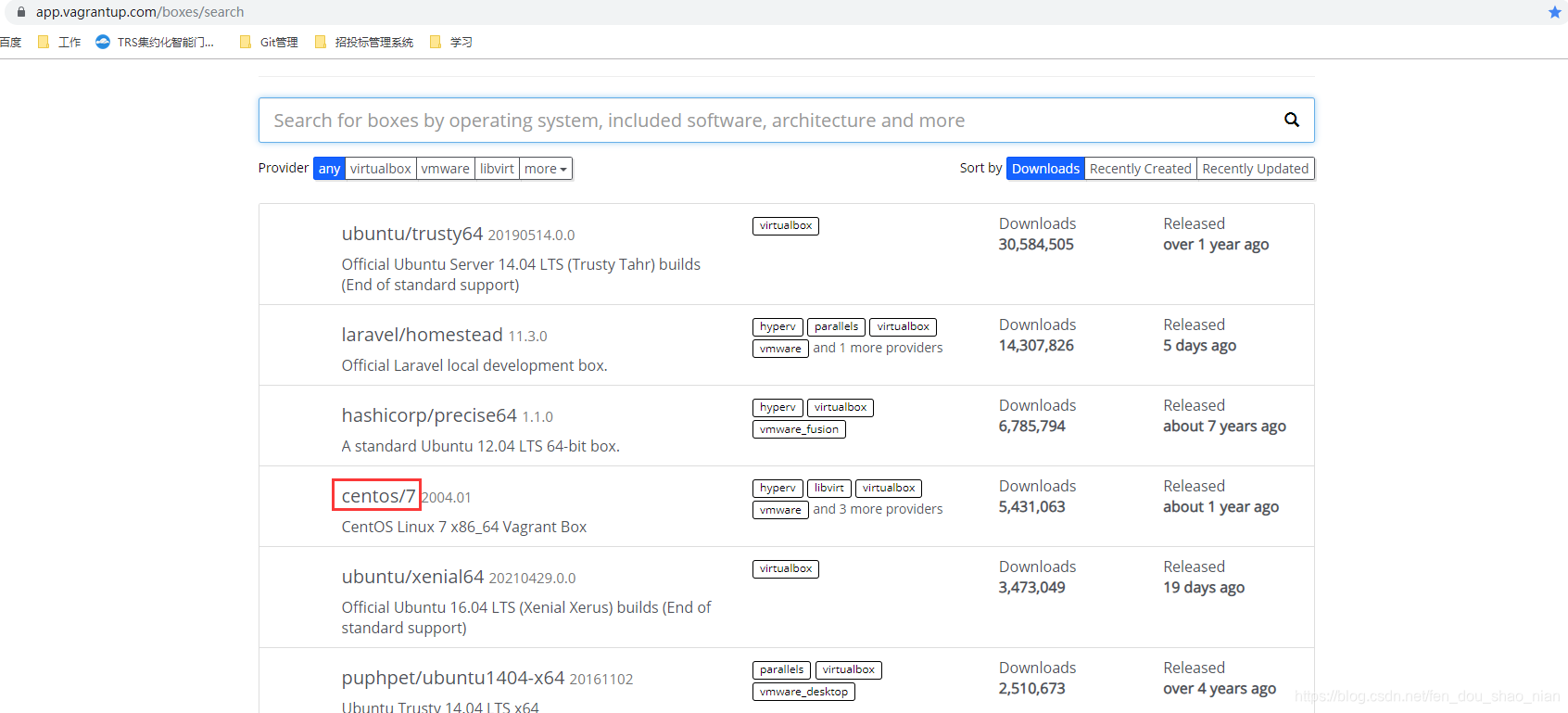Screen dimensions: 1568x713
Task: Open the ubuntu/xenial64 box
Action: point(412,577)
